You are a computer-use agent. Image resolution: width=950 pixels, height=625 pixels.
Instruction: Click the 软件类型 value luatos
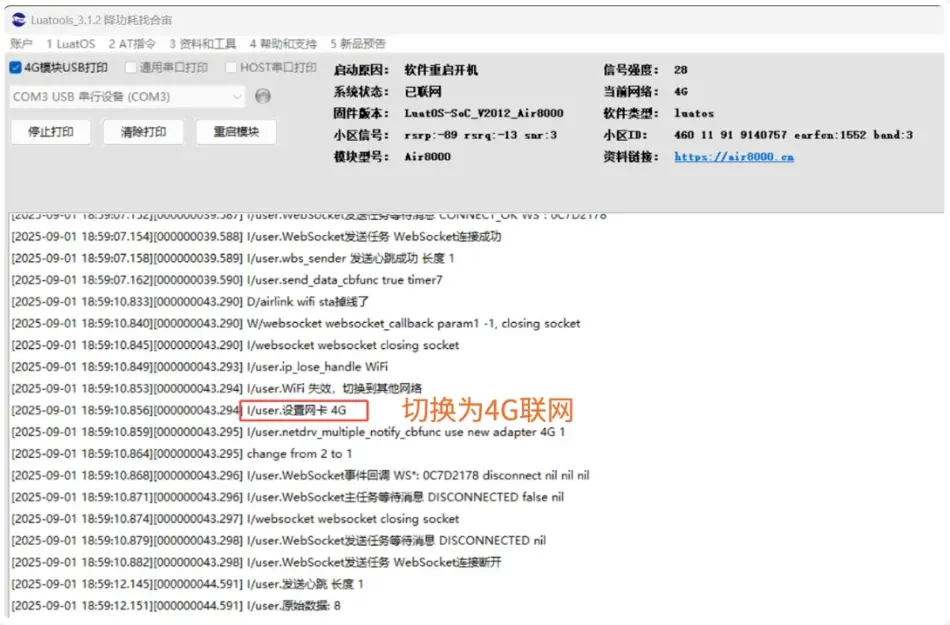(694, 113)
